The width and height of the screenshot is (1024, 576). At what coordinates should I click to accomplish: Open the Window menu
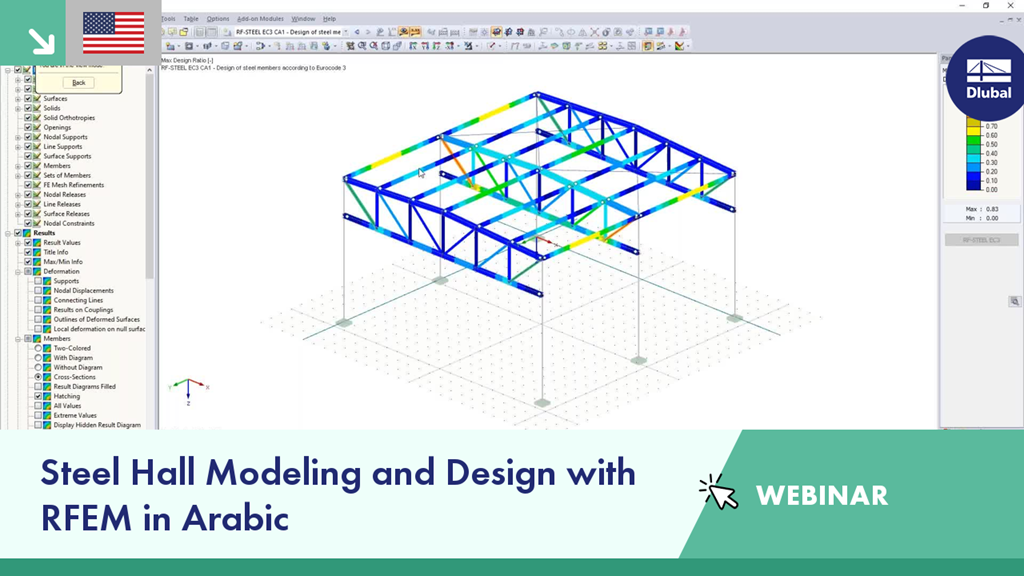click(x=303, y=19)
